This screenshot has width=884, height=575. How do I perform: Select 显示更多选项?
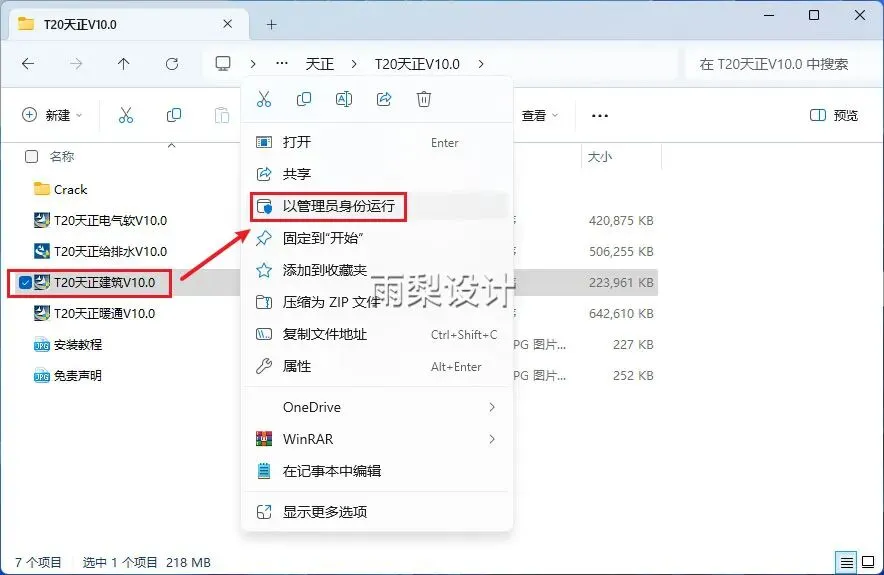(377, 512)
